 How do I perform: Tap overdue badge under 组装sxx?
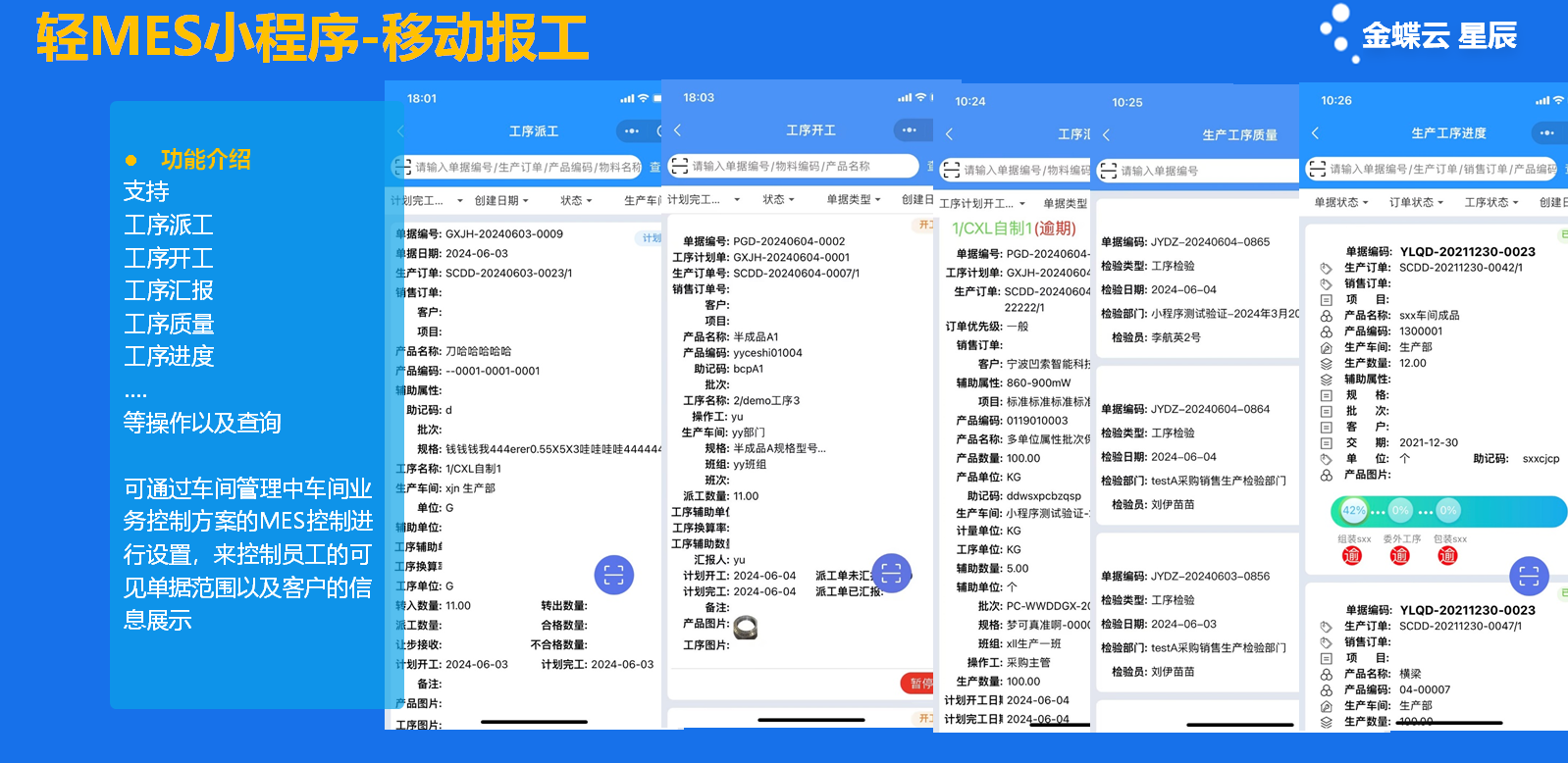(1352, 556)
